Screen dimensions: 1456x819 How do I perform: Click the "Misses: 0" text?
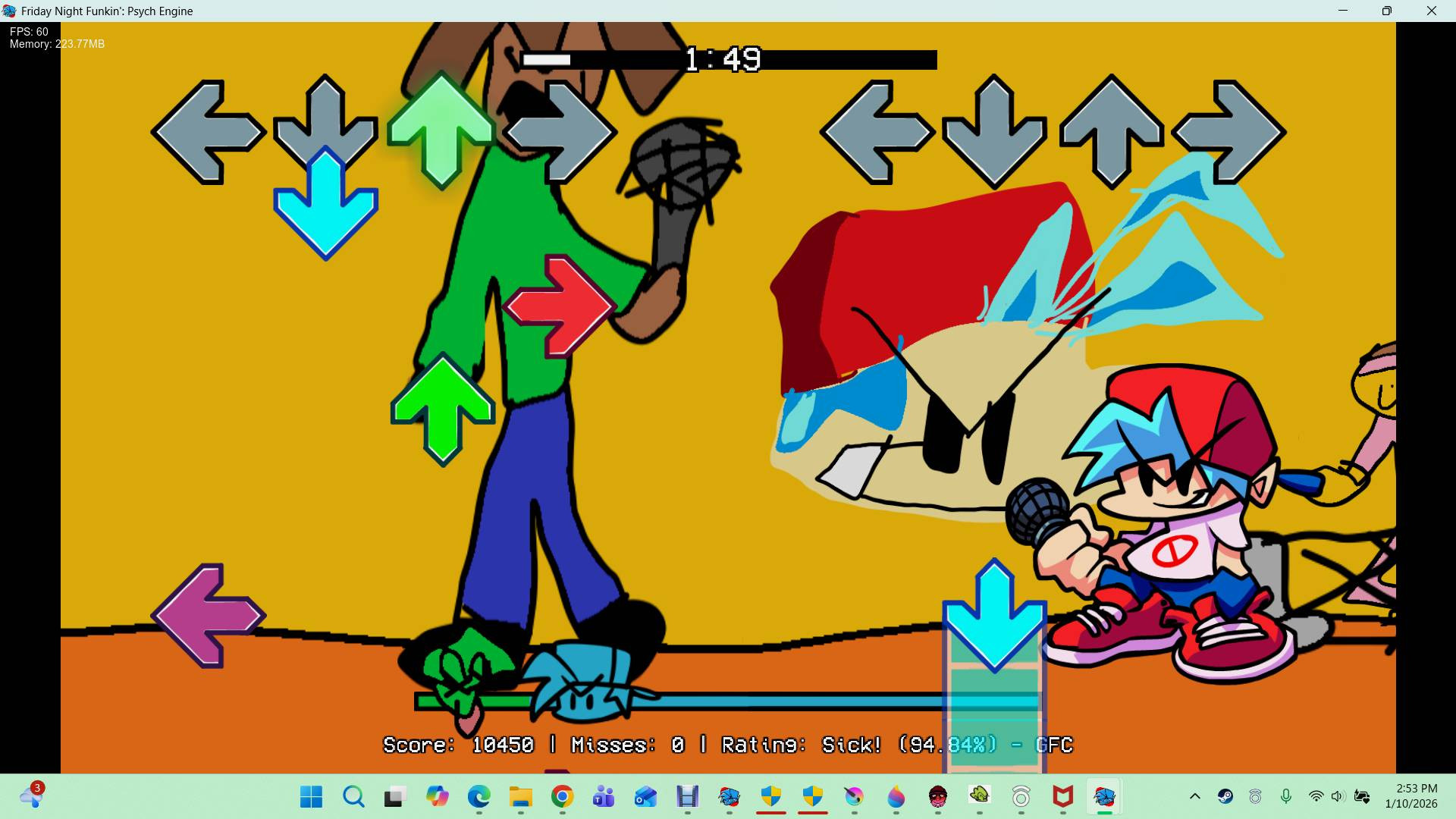pyautogui.click(x=628, y=745)
